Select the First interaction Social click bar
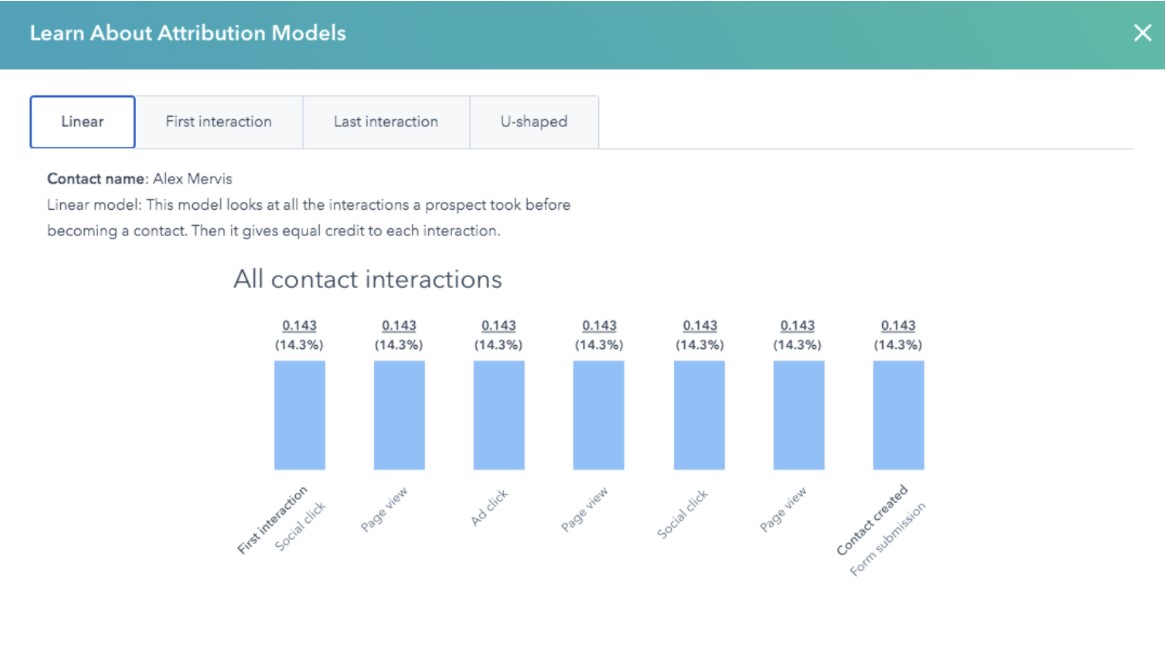The width and height of the screenshot is (1166, 647). point(298,415)
